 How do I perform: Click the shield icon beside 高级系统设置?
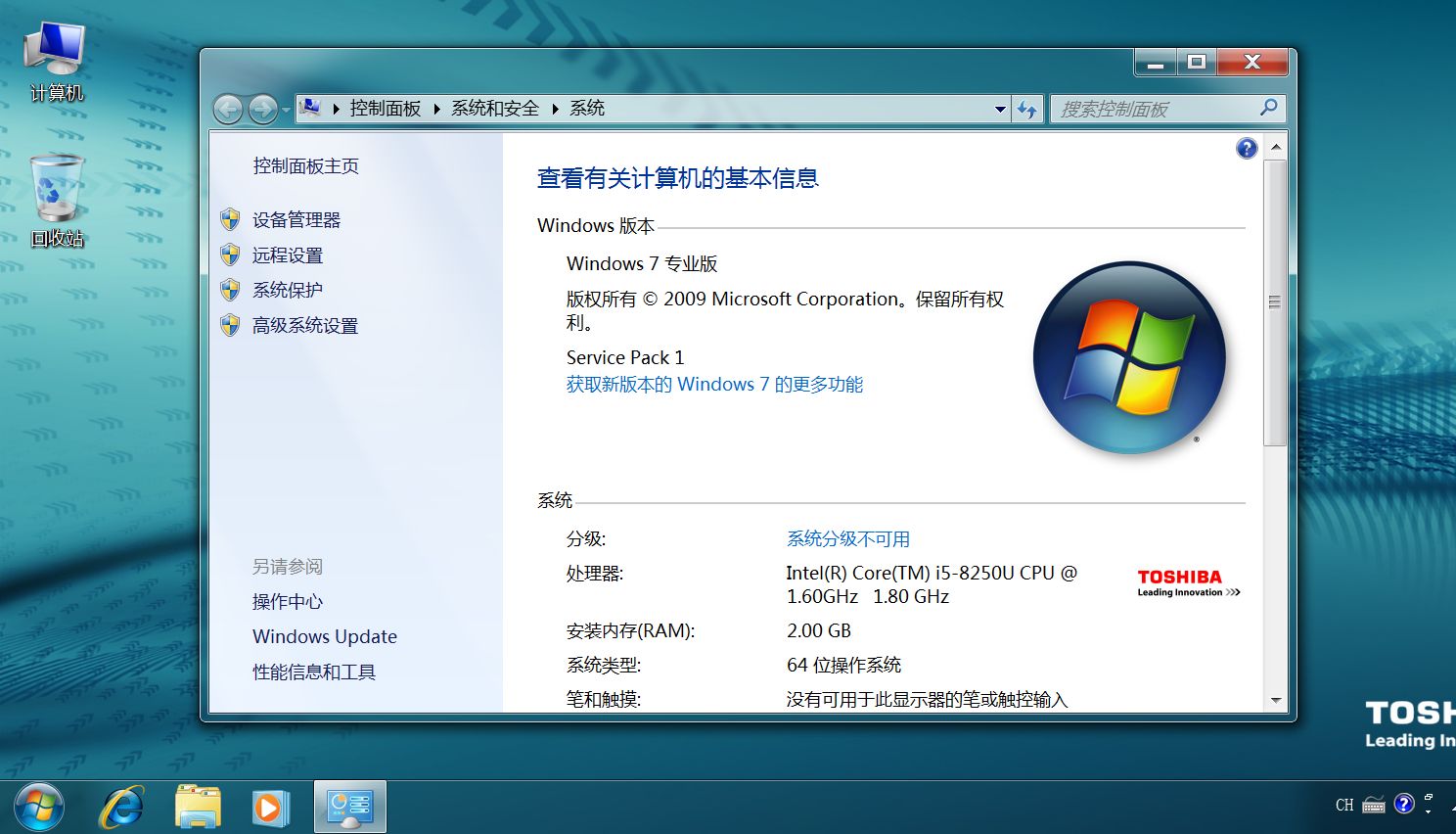click(230, 325)
